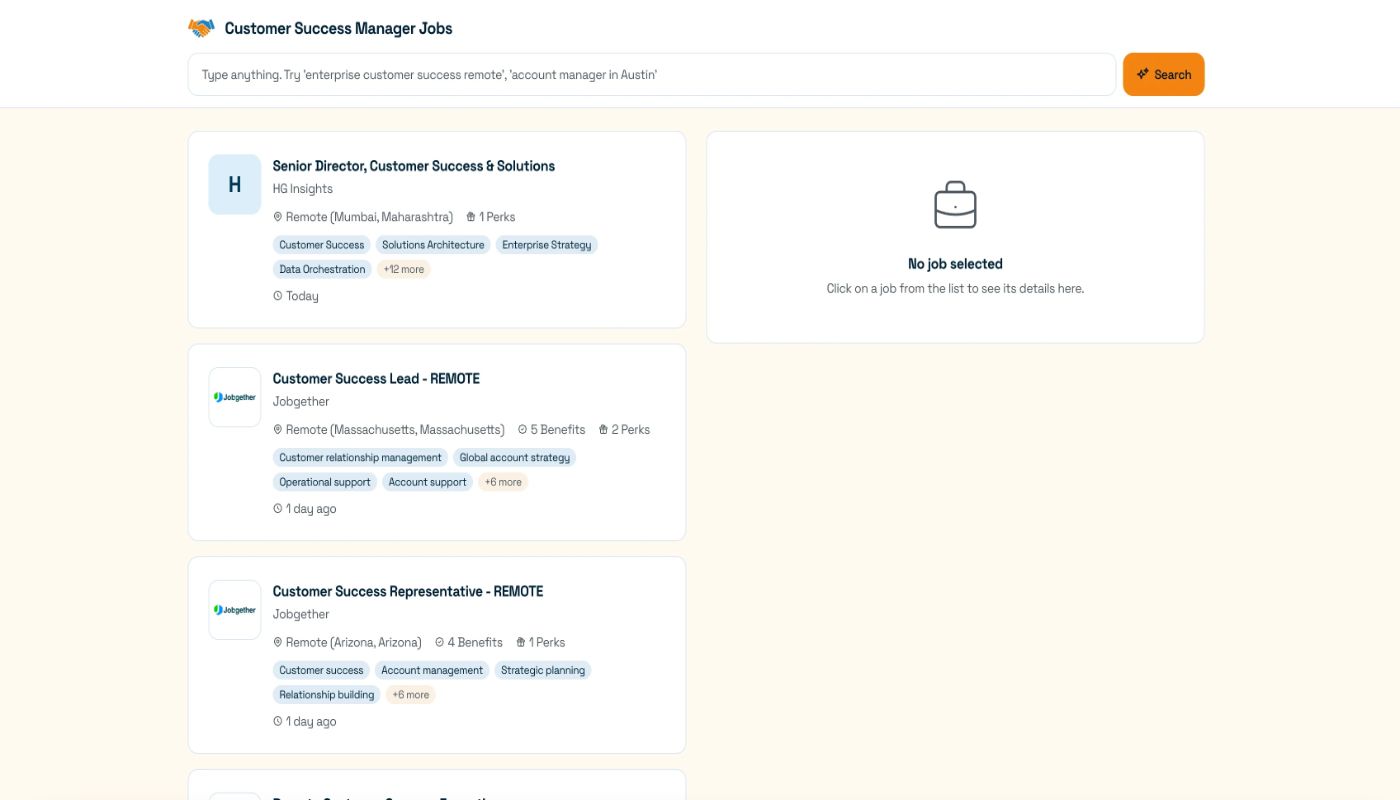The height and width of the screenshot is (800, 1400).
Task: Click the perks icon beside "1 Perks" on Senior Director job
Action: tap(470, 217)
